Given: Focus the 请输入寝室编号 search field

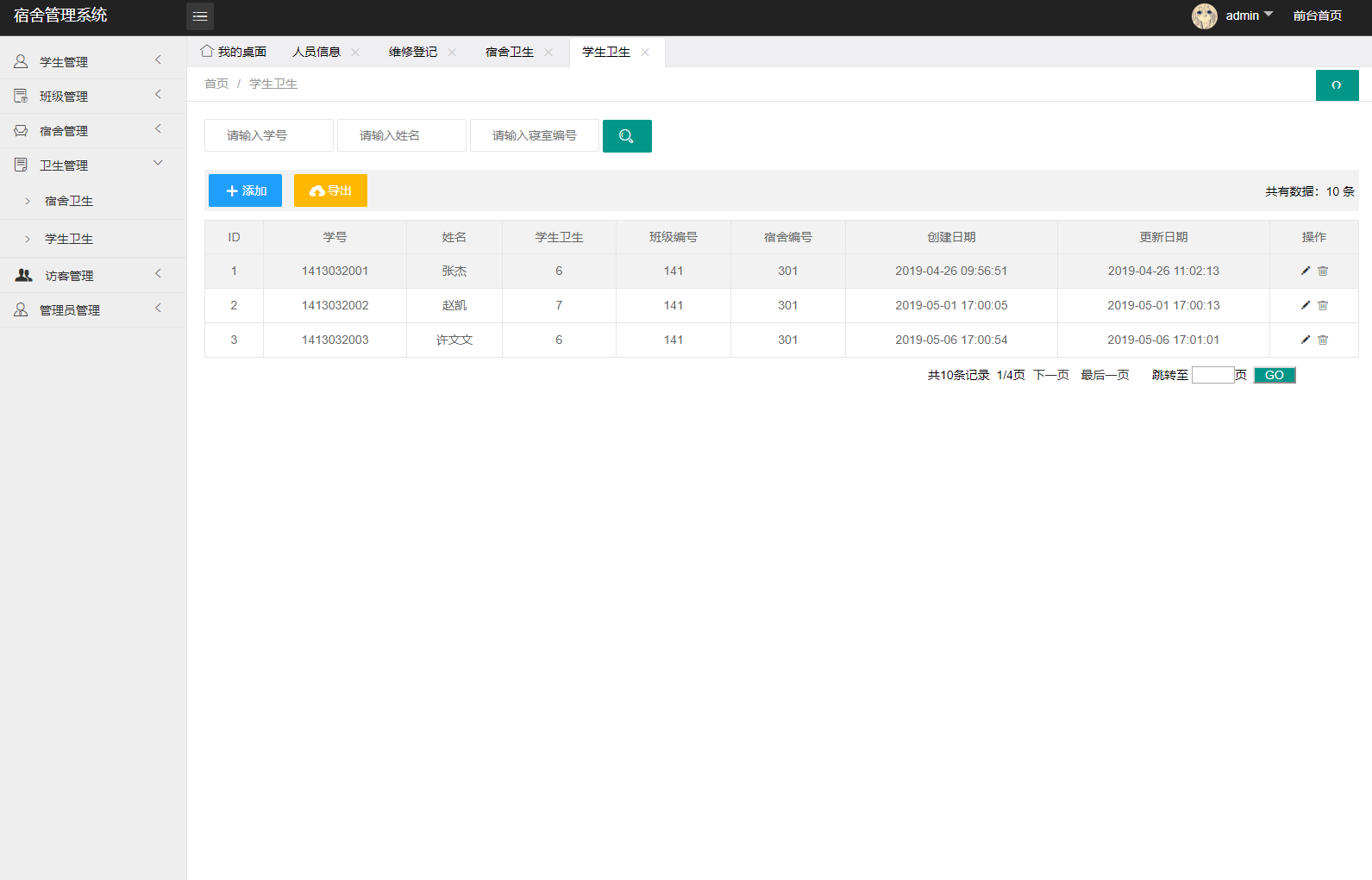Looking at the screenshot, I should pos(535,135).
